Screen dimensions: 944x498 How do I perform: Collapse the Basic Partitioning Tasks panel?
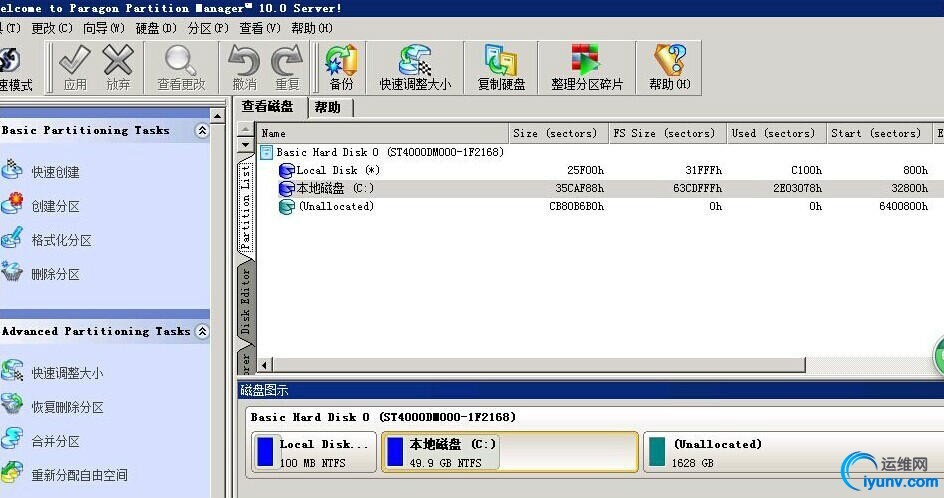coord(202,130)
